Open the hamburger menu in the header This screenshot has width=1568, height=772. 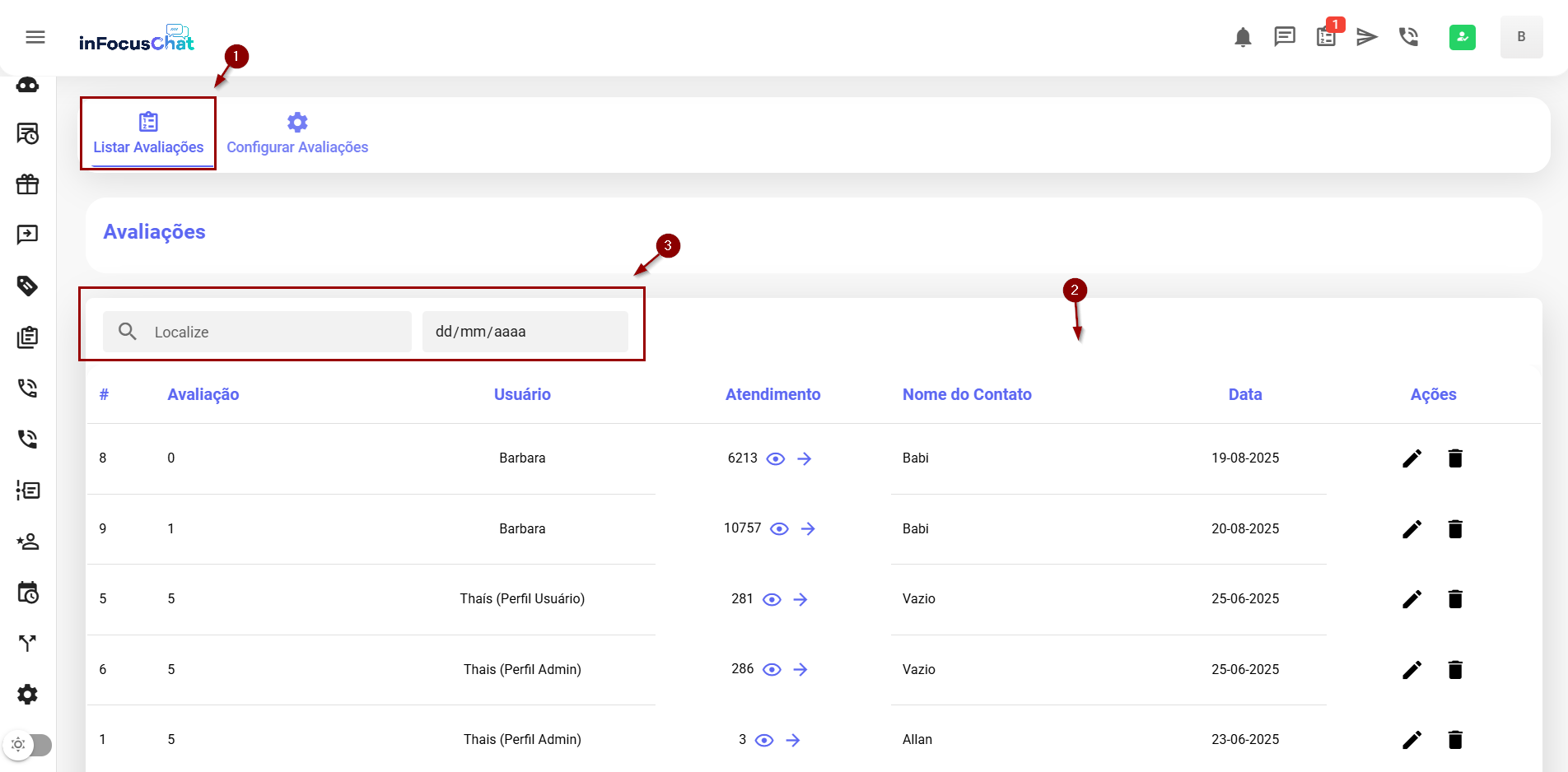coord(35,37)
